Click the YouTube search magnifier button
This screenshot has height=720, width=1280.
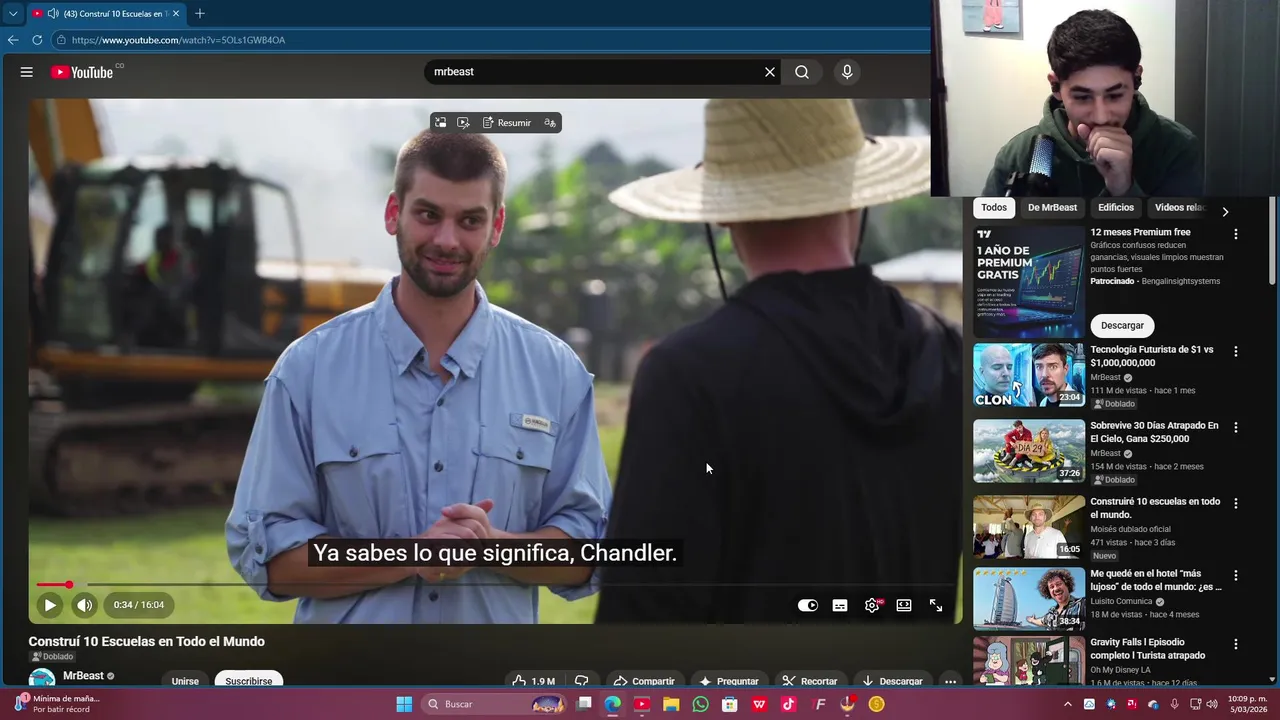coord(802,72)
